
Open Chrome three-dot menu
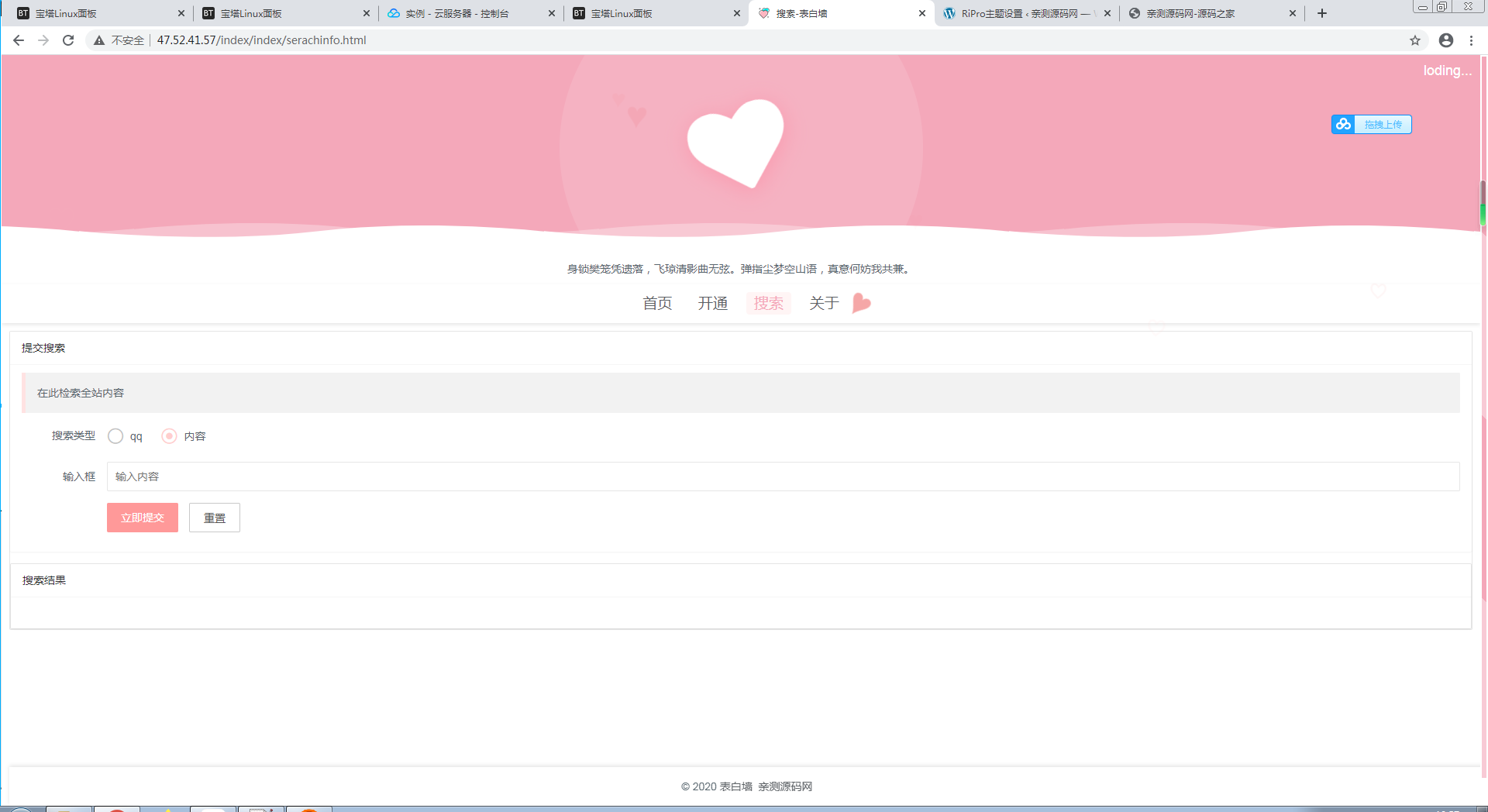(x=1471, y=40)
